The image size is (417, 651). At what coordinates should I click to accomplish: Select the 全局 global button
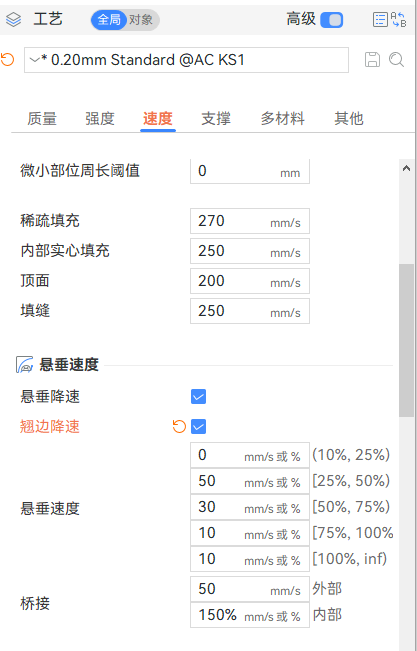click(109, 20)
